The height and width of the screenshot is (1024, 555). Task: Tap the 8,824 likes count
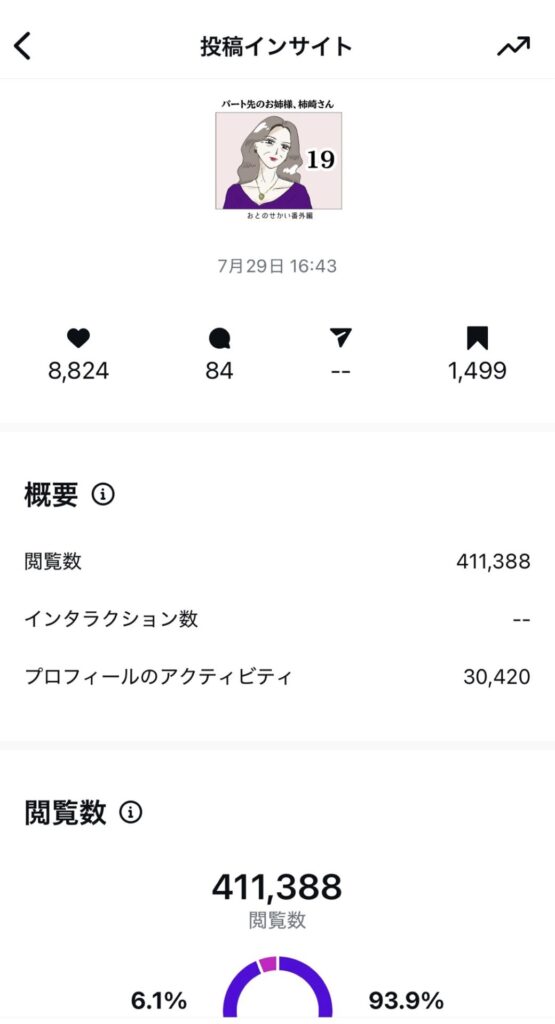pyautogui.click(x=78, y=371)
